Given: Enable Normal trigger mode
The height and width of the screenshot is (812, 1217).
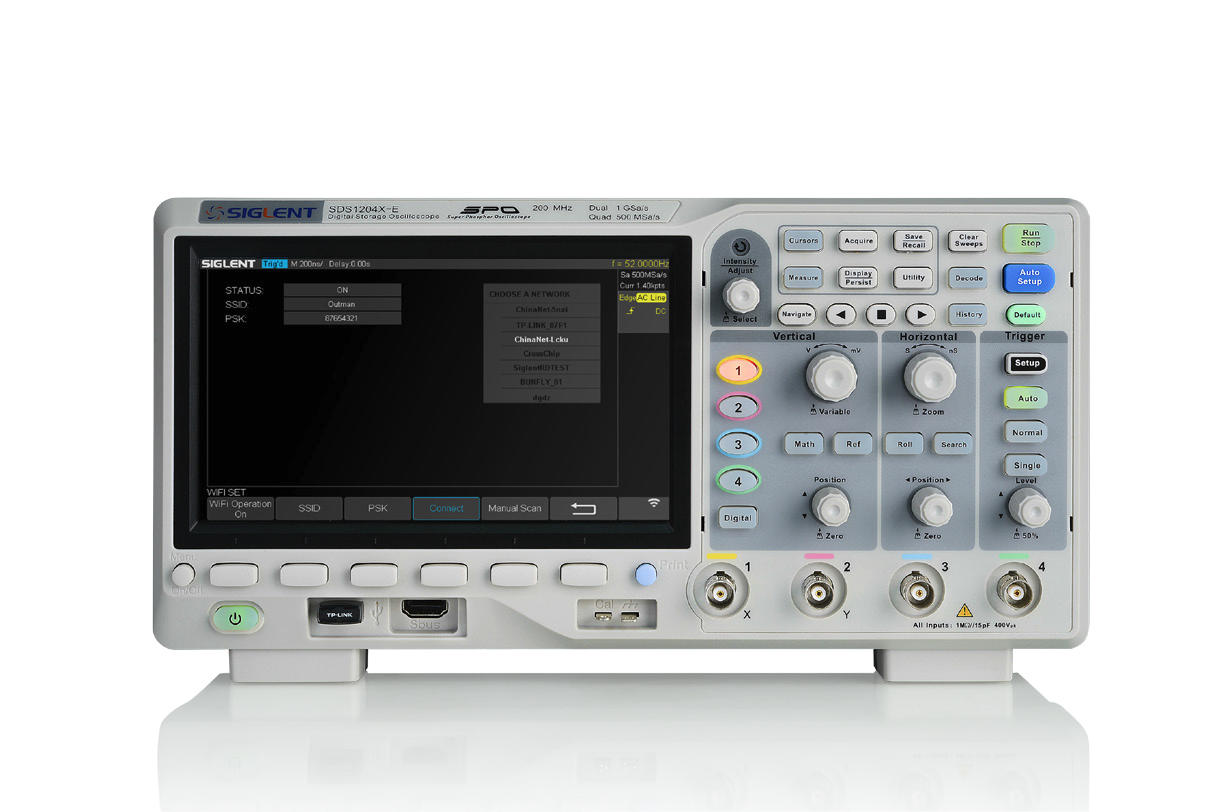Looking at the screenshot, I should click(x=1027, y=433).
